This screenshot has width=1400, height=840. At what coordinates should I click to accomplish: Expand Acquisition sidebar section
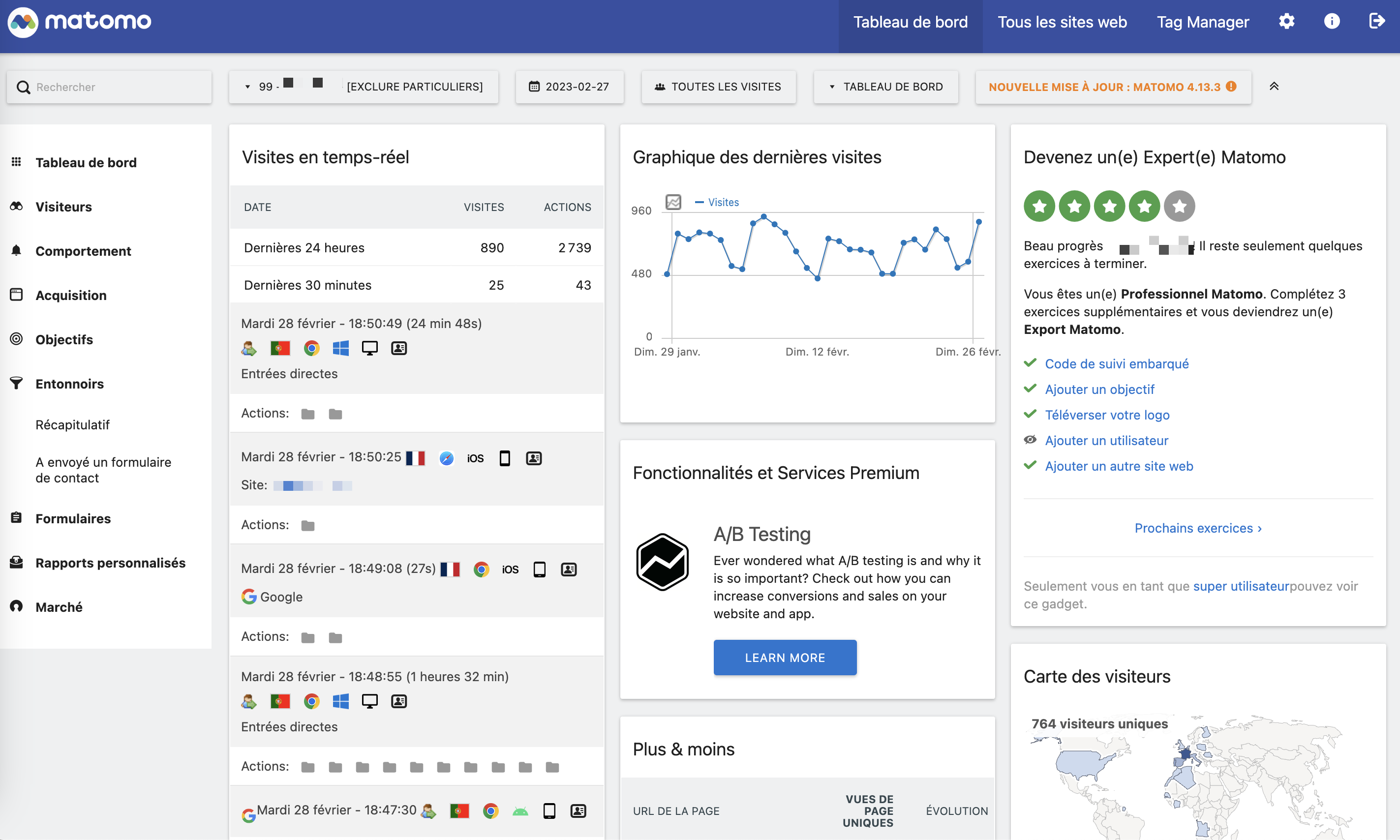(x=71, y=295)
